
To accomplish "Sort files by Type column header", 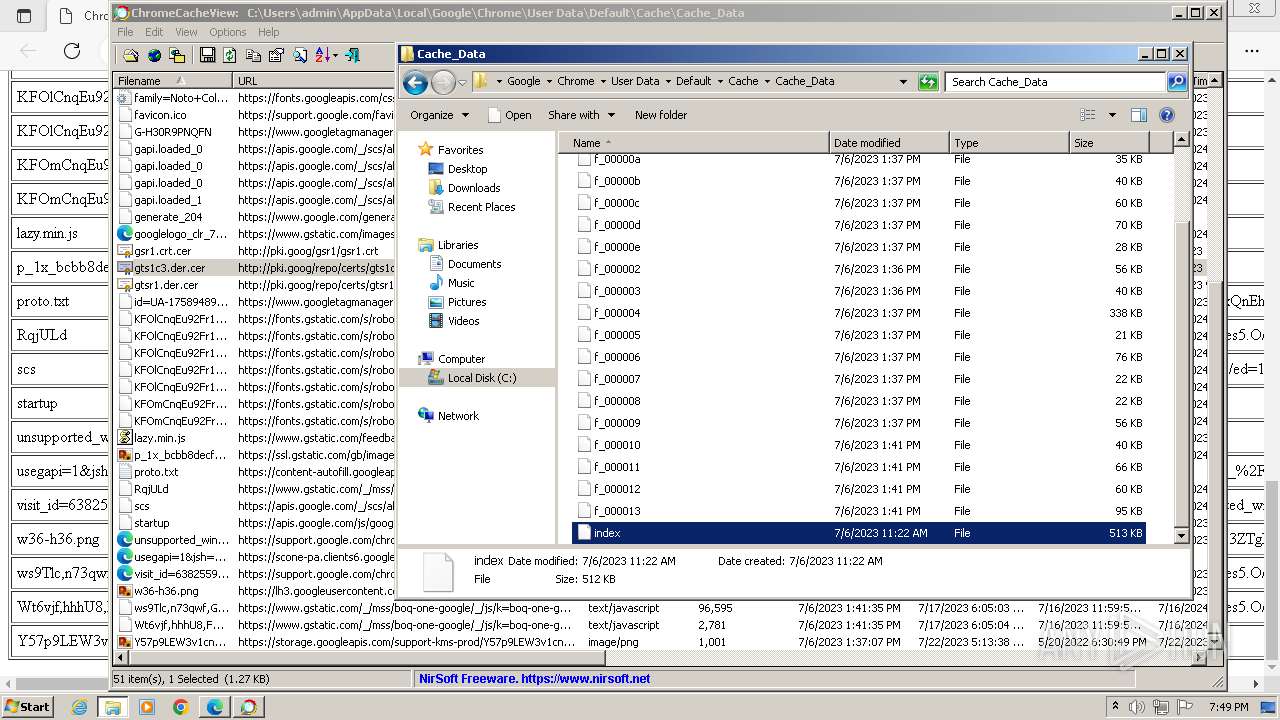I will [x=1009, y=143].
